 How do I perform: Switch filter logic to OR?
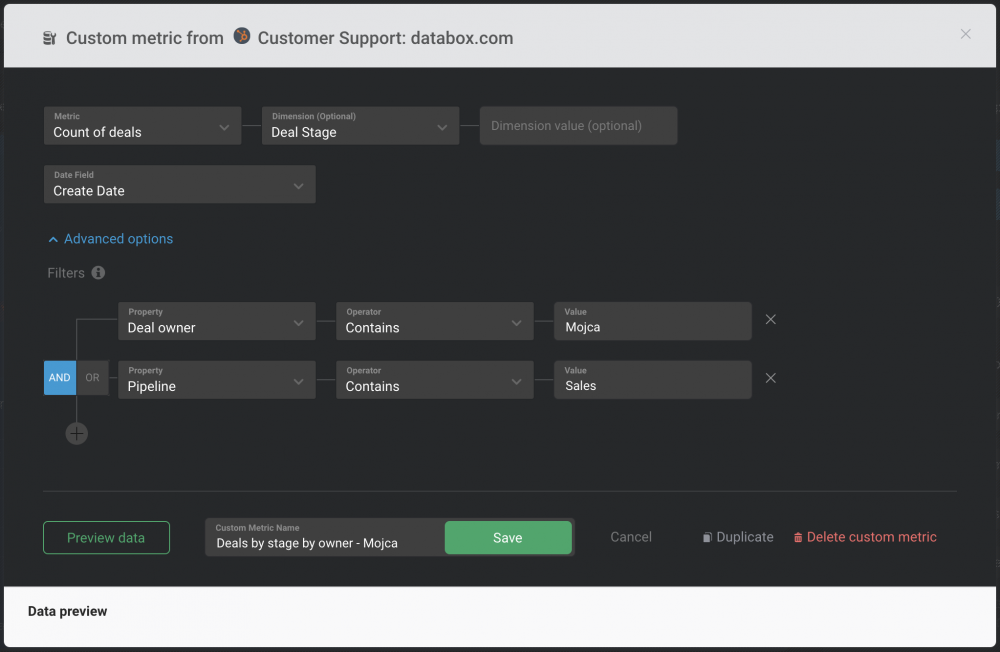tap(93, 378)
